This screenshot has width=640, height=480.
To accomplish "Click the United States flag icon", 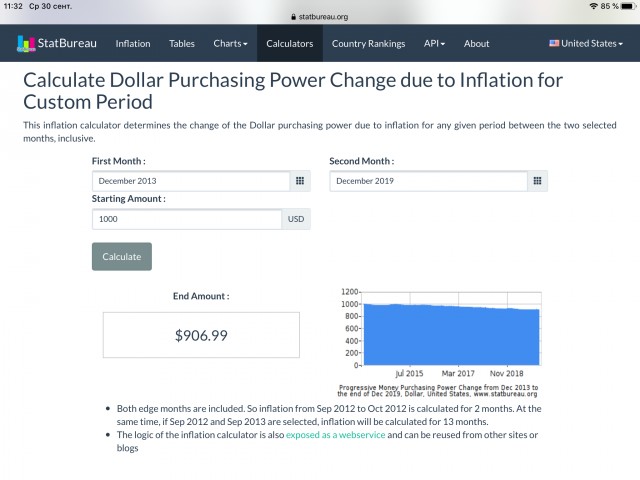I will (x=554, y=43).
